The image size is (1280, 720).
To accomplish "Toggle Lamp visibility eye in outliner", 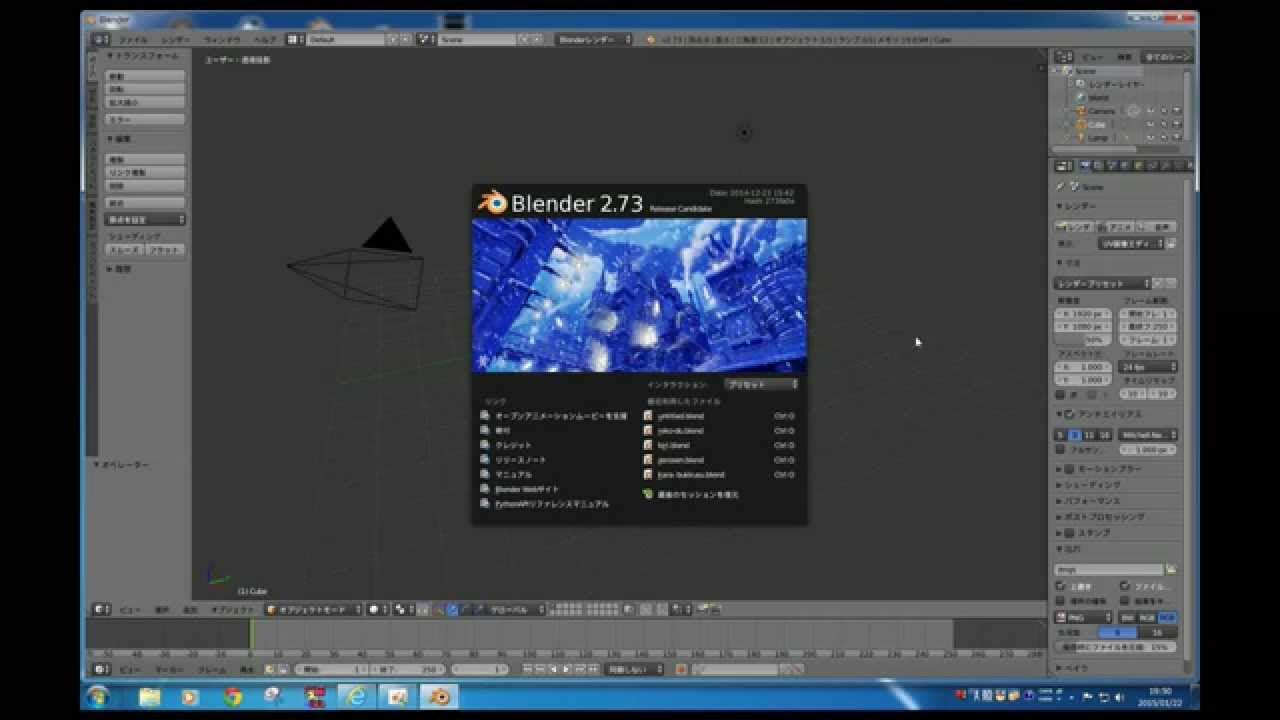I will coord(1150,137).
